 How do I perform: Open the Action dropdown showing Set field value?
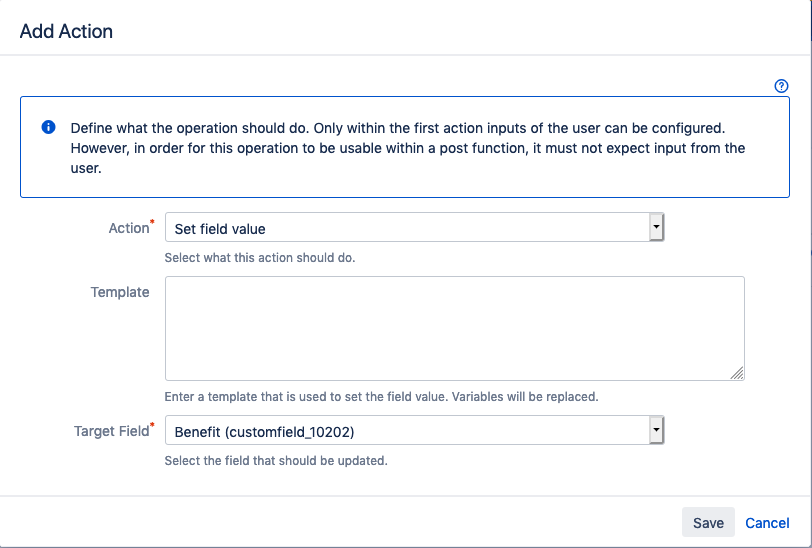pyautogui.click(x=406, y=229)
